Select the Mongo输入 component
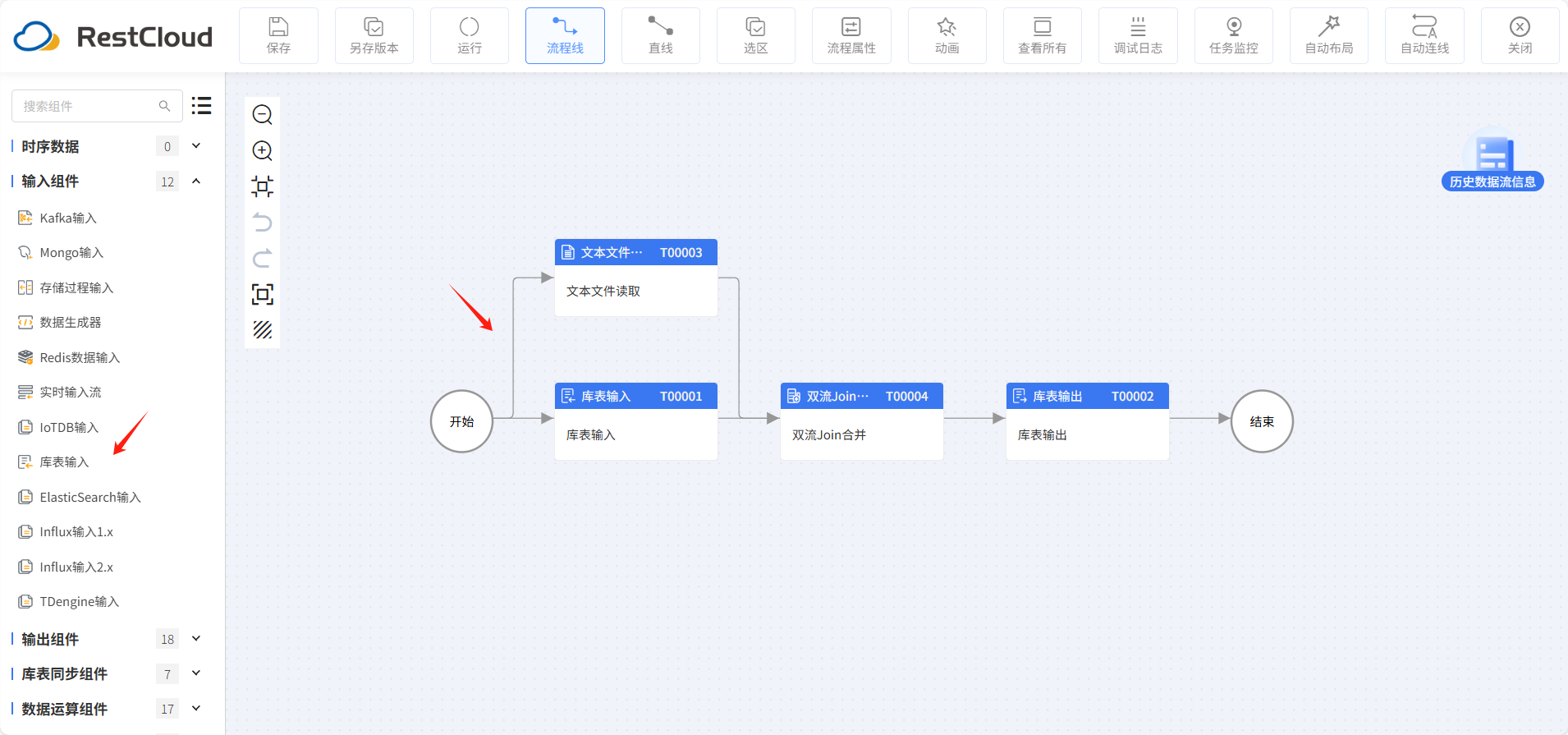The width and height of the screenshot is (1568, 735). coord(61,253)
